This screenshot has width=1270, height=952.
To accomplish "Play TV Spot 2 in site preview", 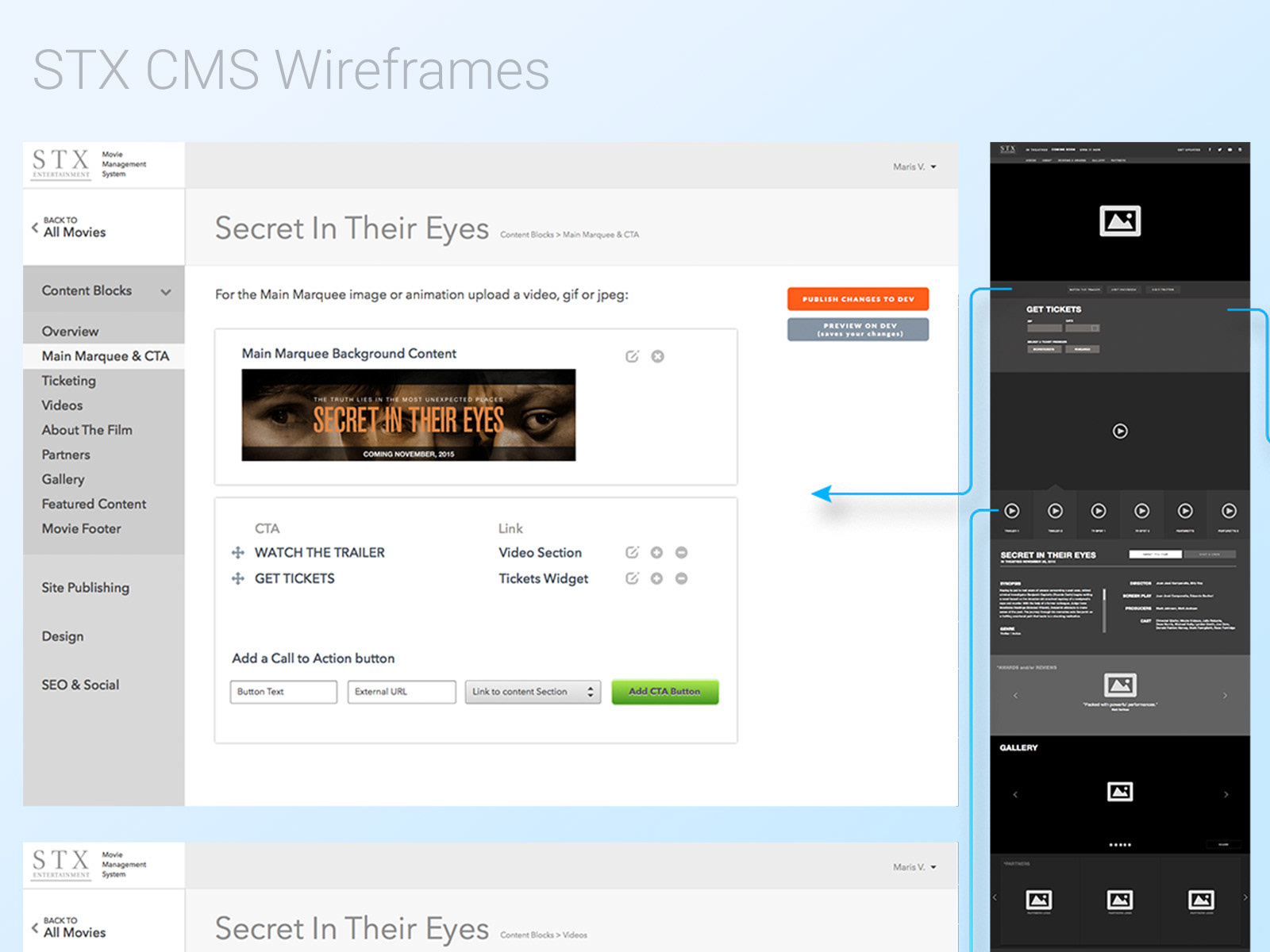I will tap(1141, 511).
